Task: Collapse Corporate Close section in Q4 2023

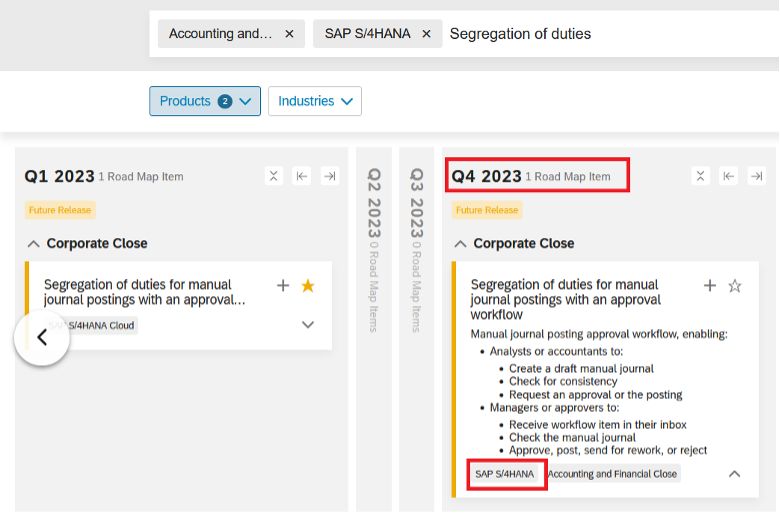Action: pos(460,244)
